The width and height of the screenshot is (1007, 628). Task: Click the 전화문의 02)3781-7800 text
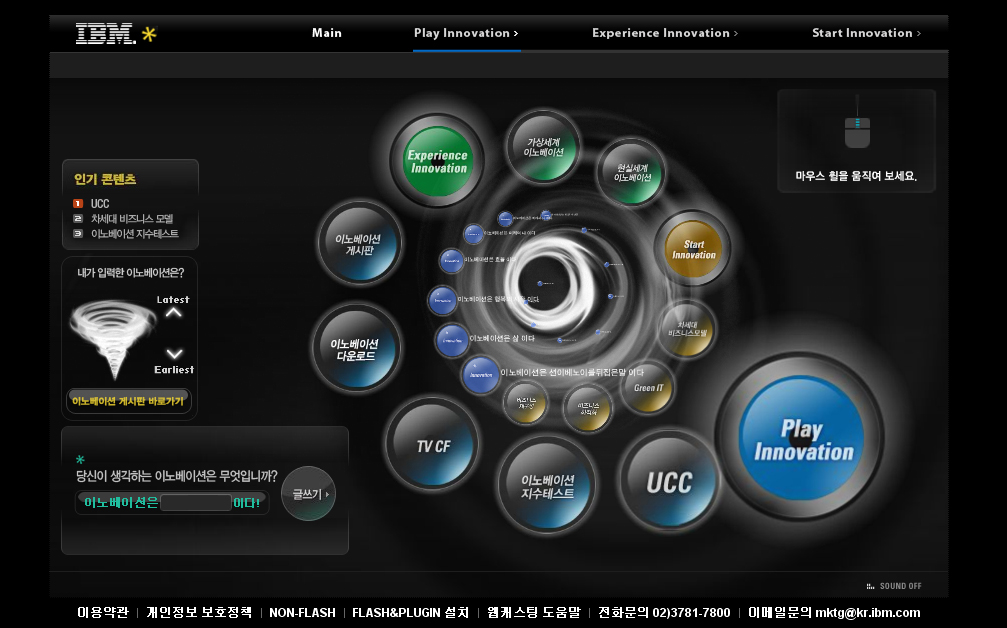click(x=664, y=613)
